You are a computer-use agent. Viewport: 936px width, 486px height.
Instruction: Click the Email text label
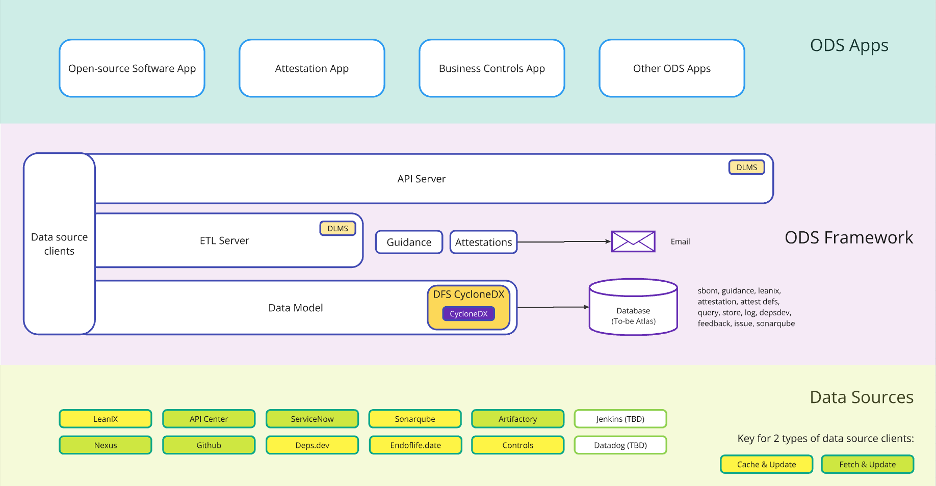pyautogui.click(x=681, y=242)
